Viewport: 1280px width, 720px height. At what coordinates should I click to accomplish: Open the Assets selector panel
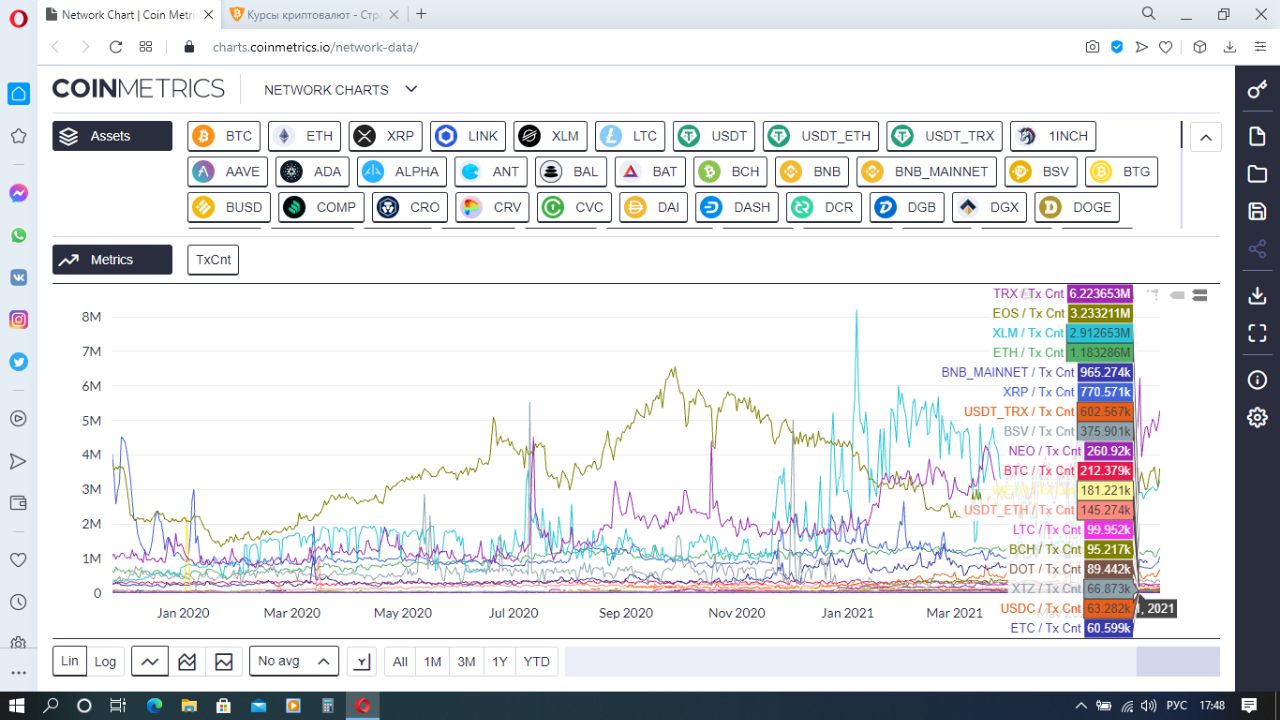(x=112, y=136)
